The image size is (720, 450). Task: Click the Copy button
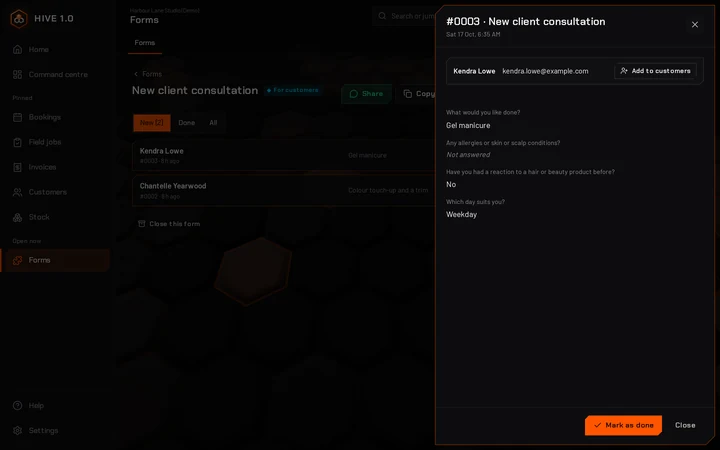click(x=418, y=94)
